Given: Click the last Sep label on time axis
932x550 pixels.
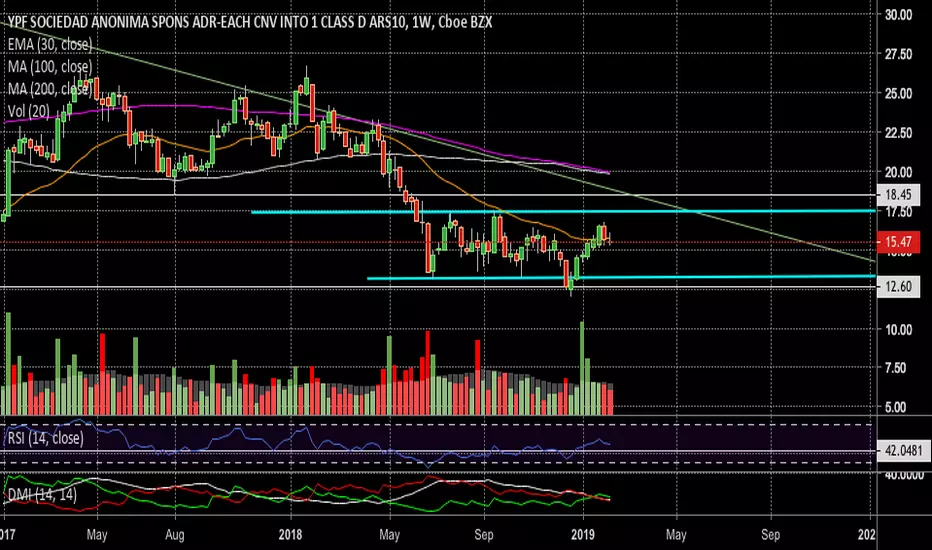Looking at the screenshot, I should [770, 535].
